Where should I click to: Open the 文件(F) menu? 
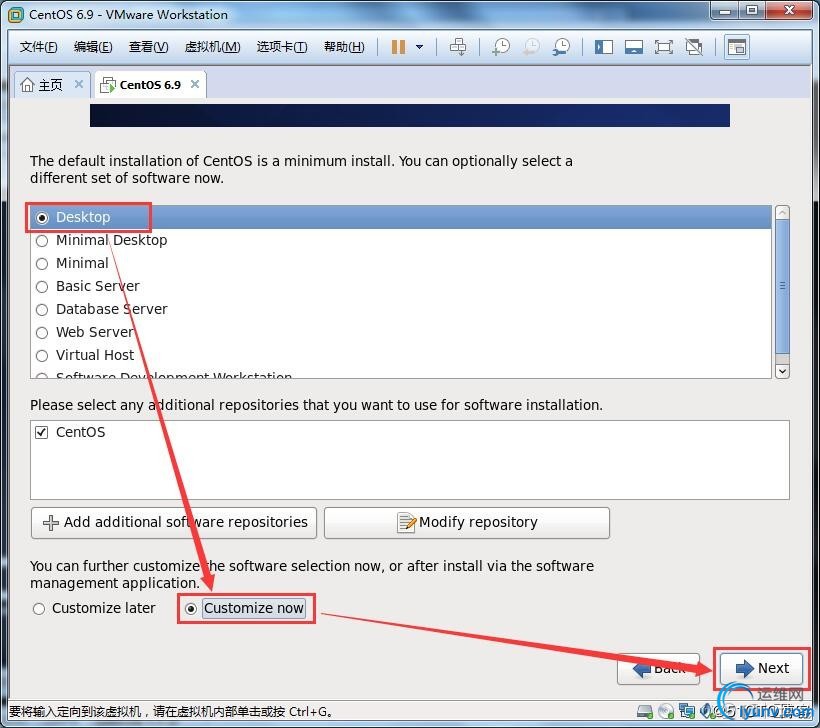pos(38,47)
